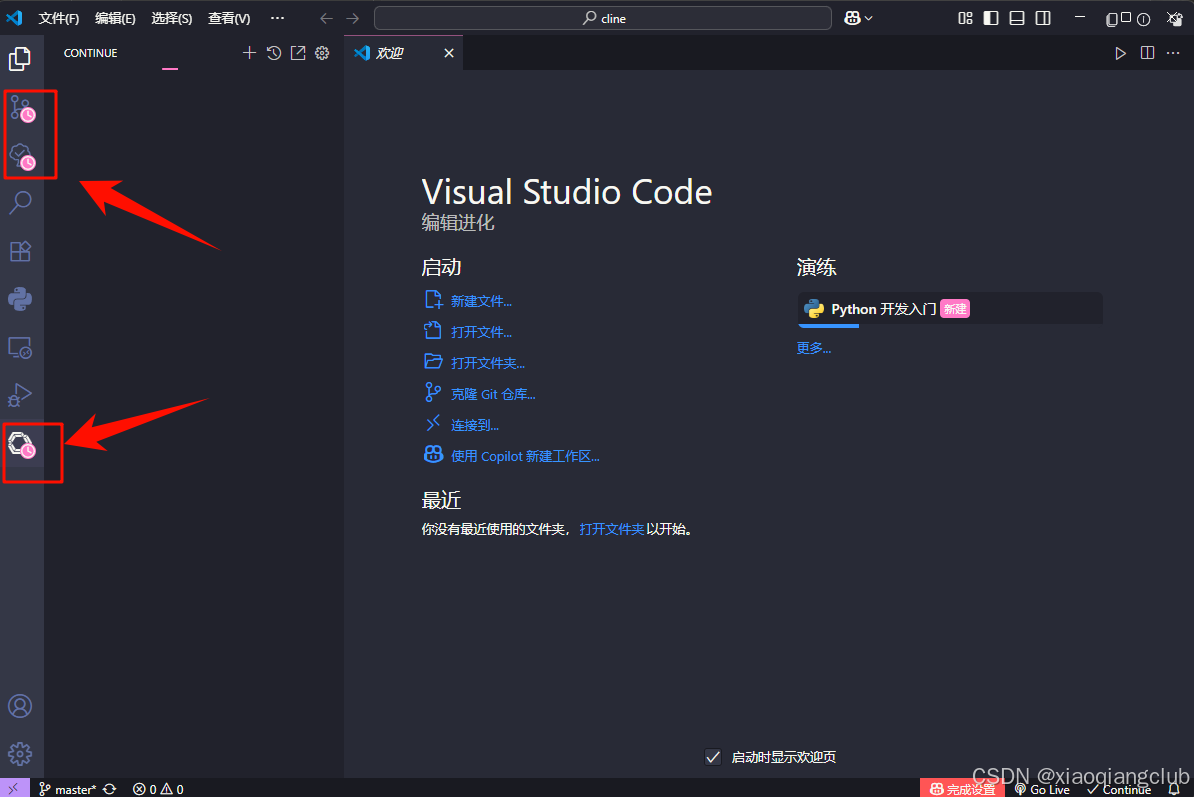Click the master* branch in status bar
The image size is (1194, 797).
pos(68,789)
